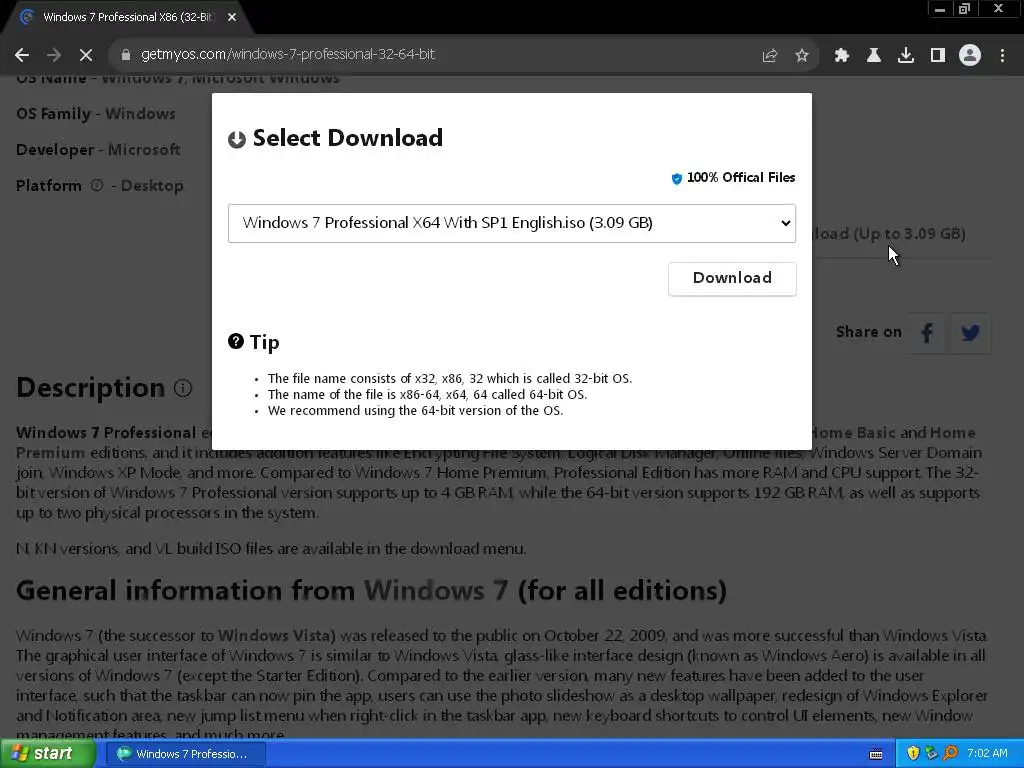Click the Description info icon

click(x=183, y=388)
